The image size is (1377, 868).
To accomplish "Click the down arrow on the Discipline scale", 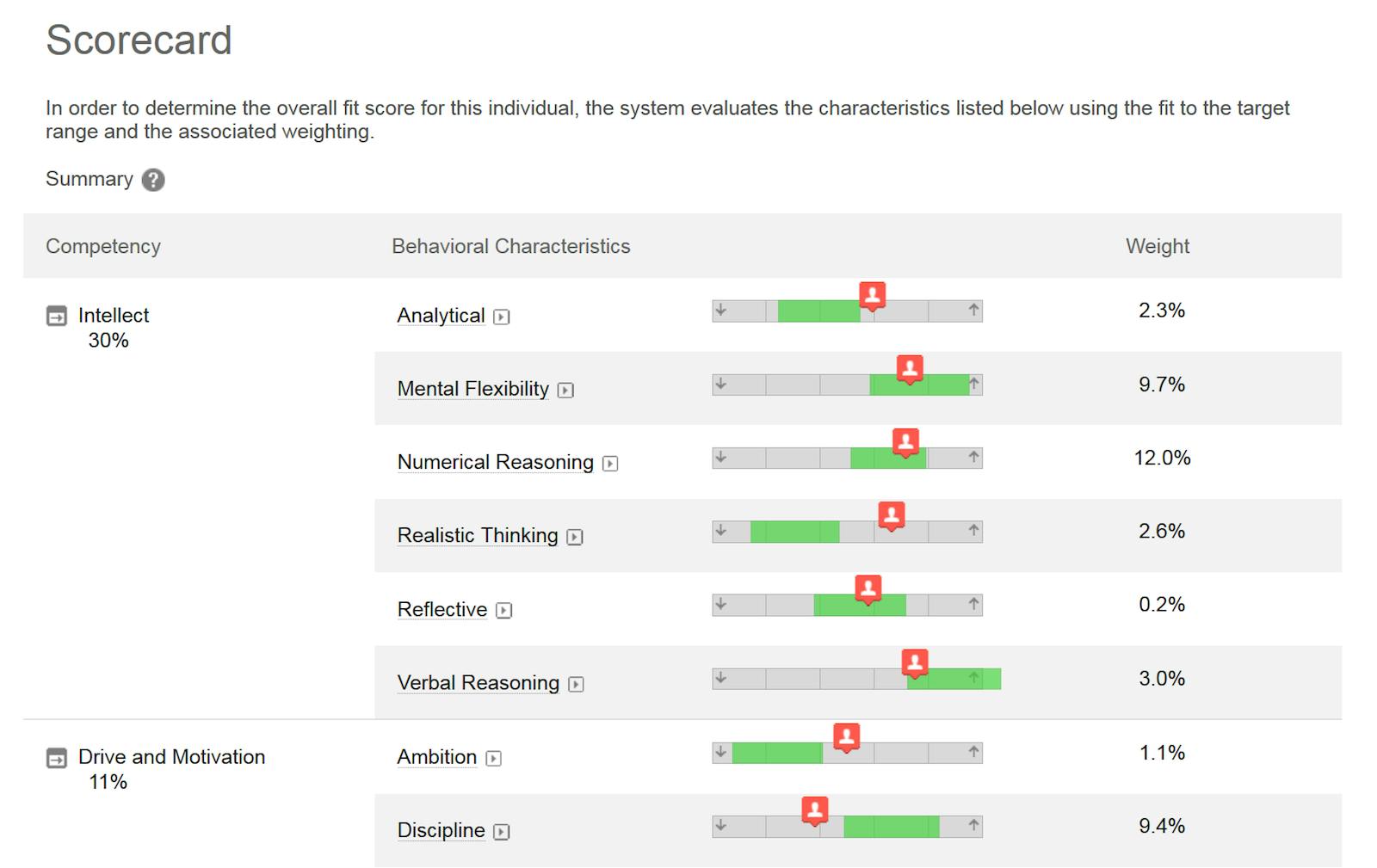I will tap(721, 826).
